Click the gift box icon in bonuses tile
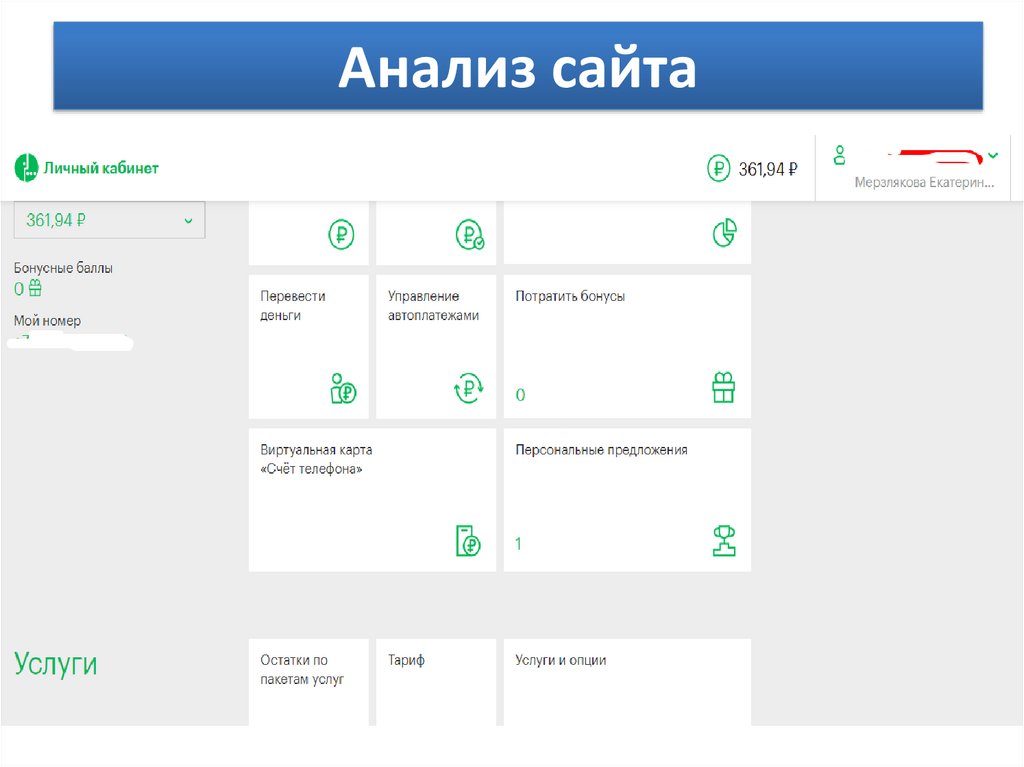 (x=723, y=387)
